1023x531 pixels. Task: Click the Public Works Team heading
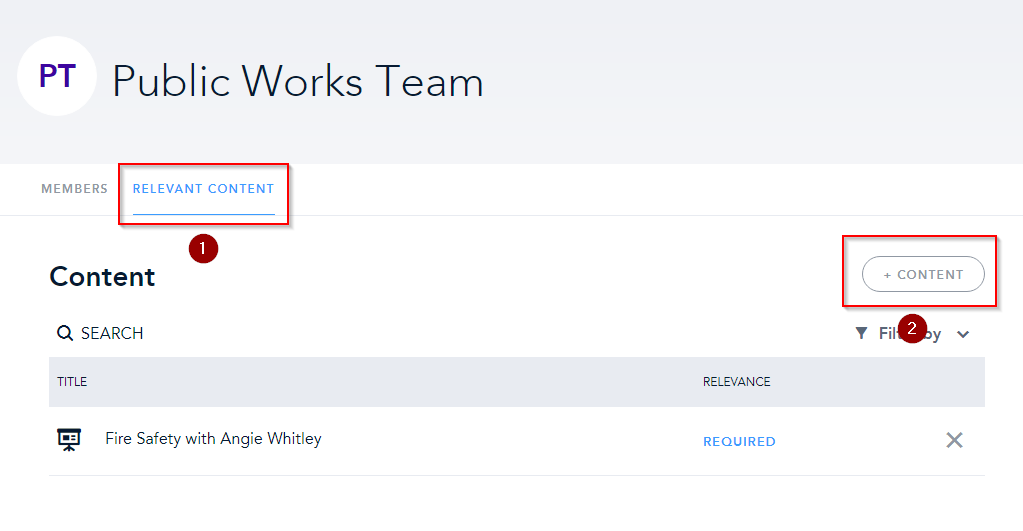click(x=298, y=81)
